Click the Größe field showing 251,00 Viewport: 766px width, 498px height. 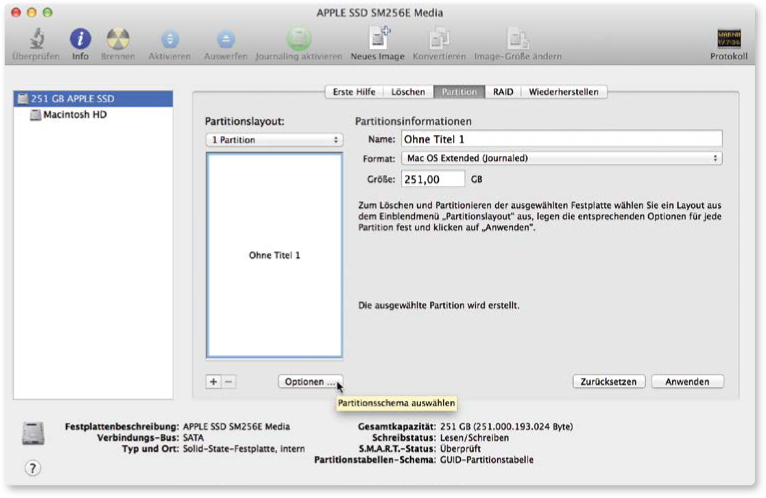tap(433, 179)
